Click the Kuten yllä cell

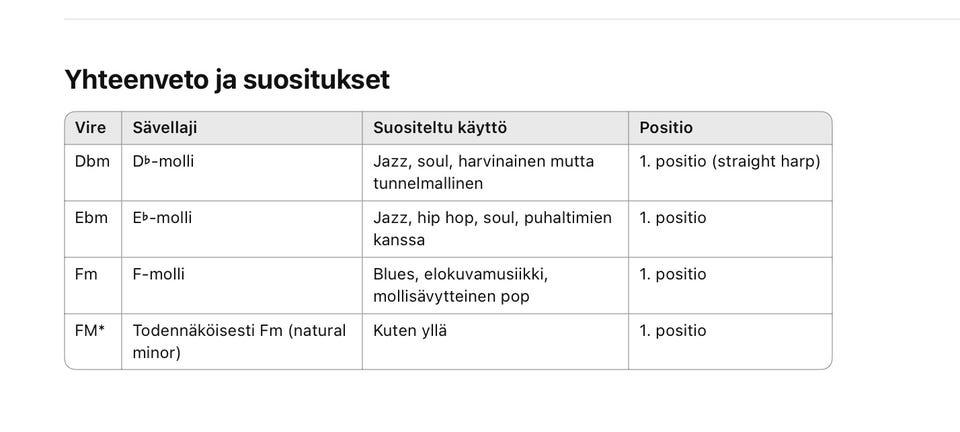pyautogui.click(x=410, y=331)
